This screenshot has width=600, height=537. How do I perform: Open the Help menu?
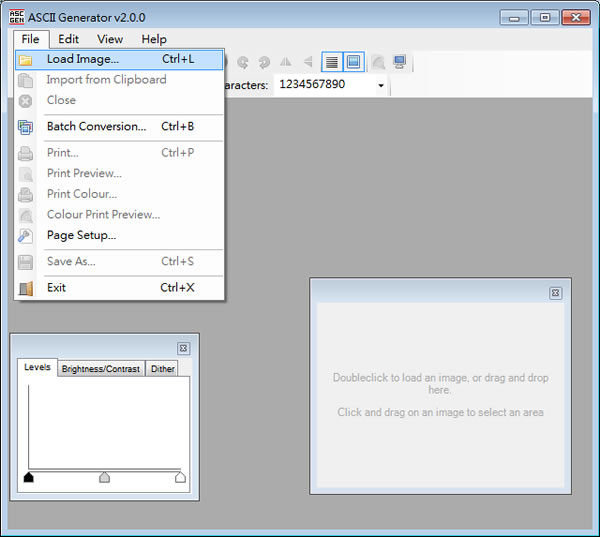pos(154,39)
